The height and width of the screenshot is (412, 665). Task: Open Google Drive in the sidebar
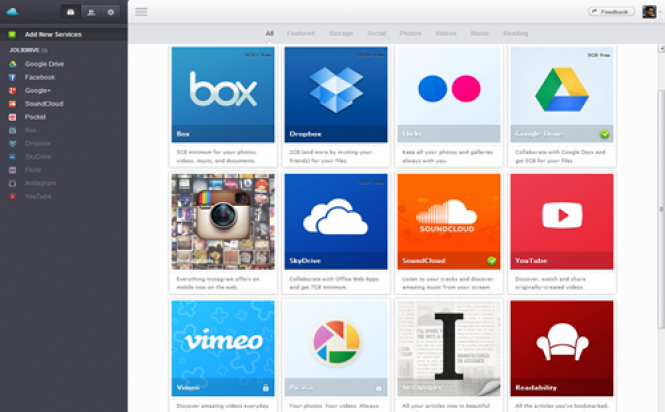(x=44, y=64)
